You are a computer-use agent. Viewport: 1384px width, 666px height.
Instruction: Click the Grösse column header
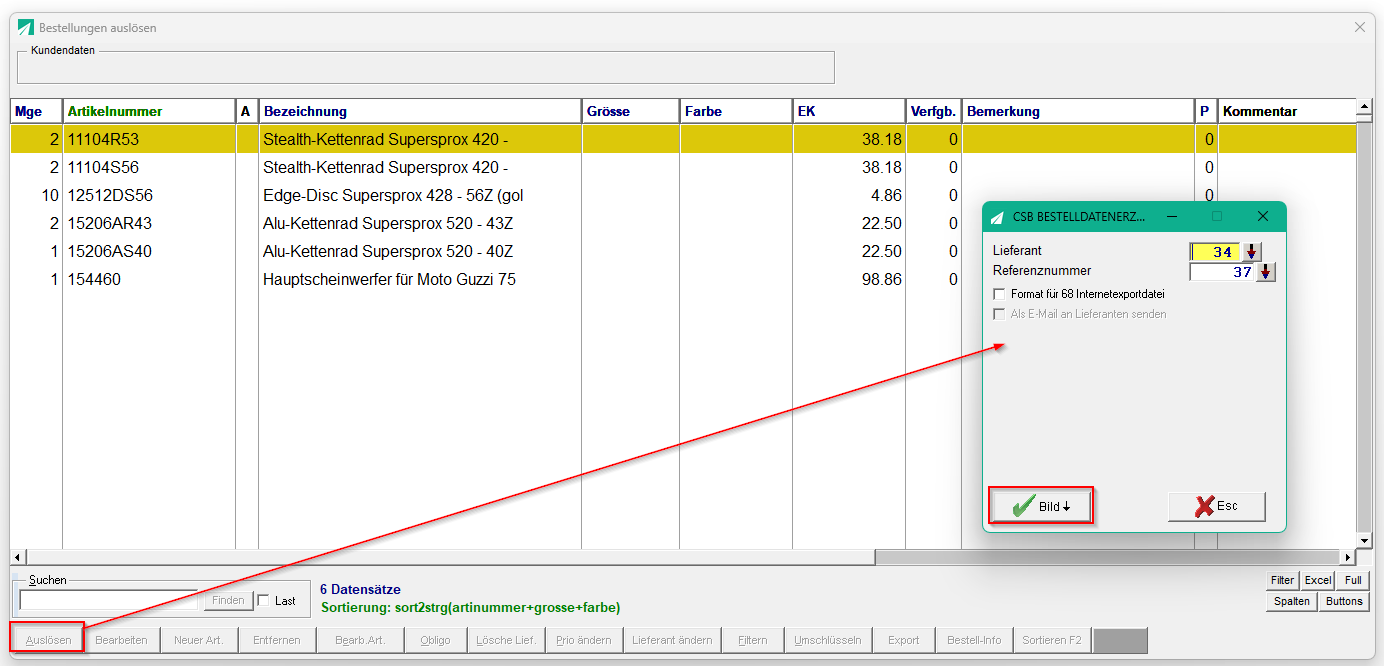pyautogui.click(x=631, y=111)
